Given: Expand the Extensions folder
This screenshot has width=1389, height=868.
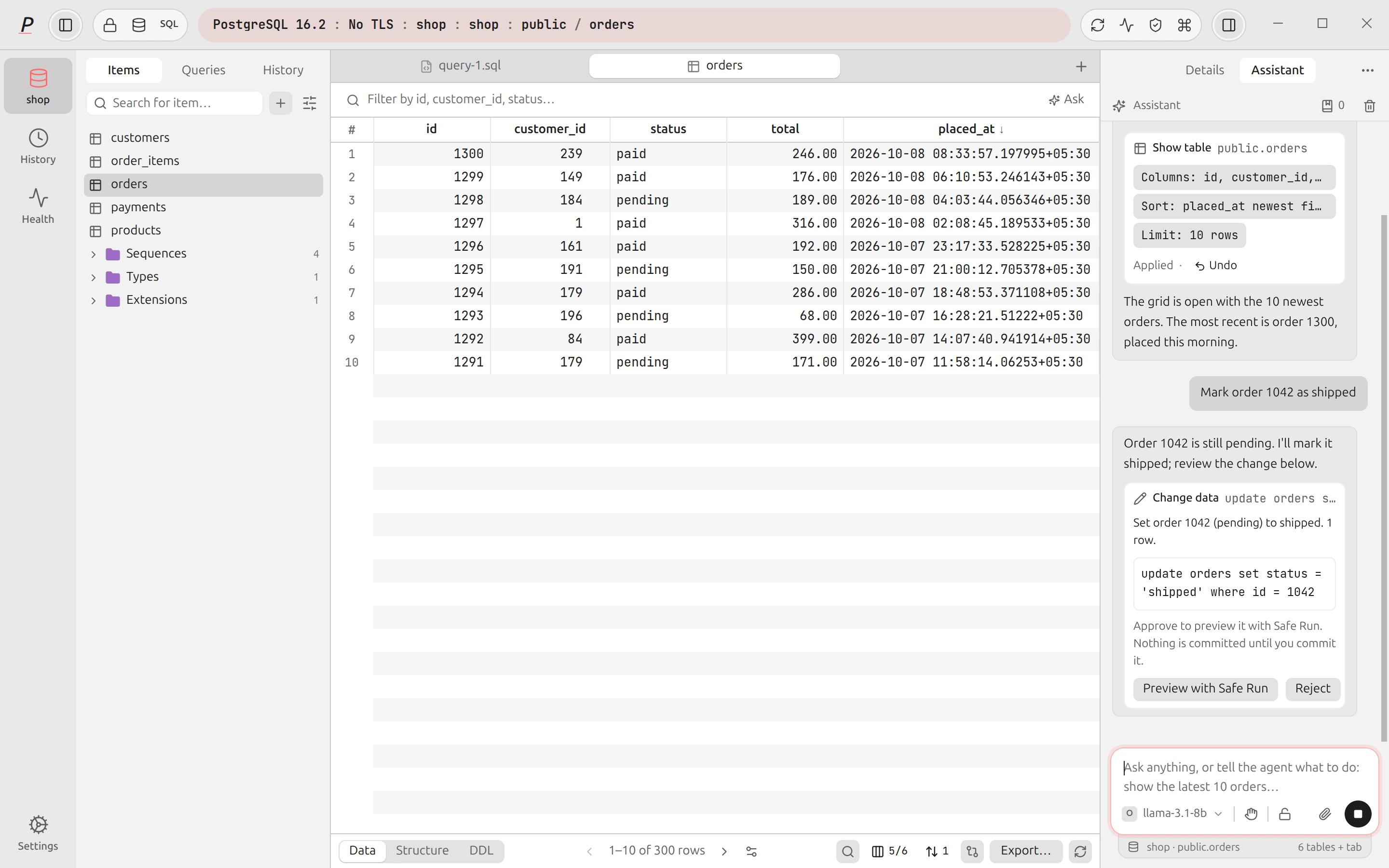Looking at the screenshot, I should coord(94,300).
